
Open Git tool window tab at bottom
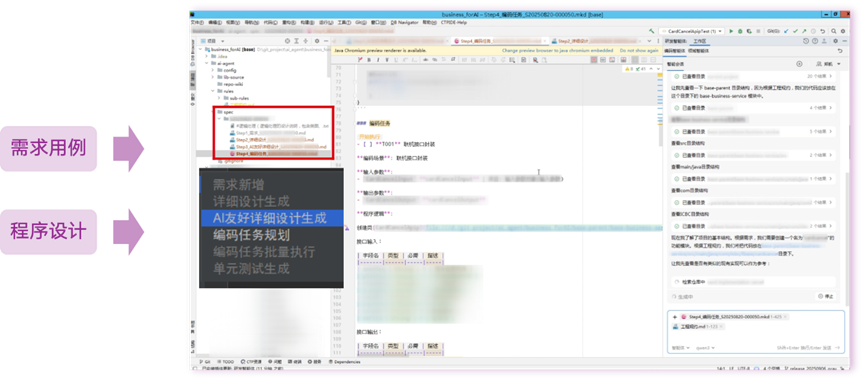tap(204, 362)
